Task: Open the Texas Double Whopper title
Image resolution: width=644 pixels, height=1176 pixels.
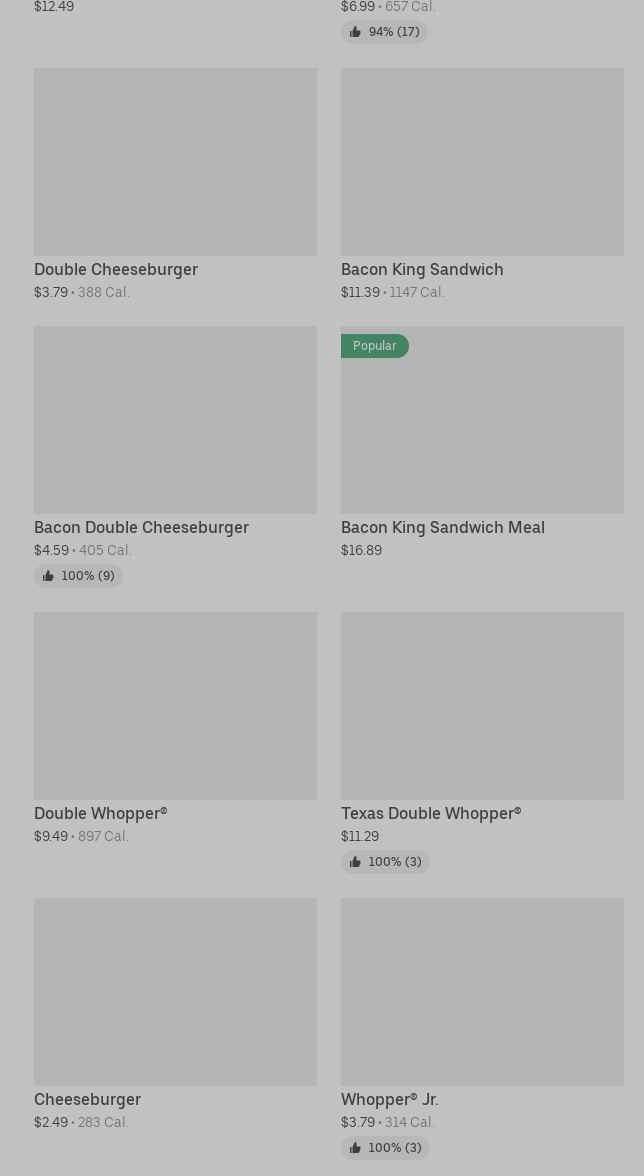Action: click(x=431, y=813)
